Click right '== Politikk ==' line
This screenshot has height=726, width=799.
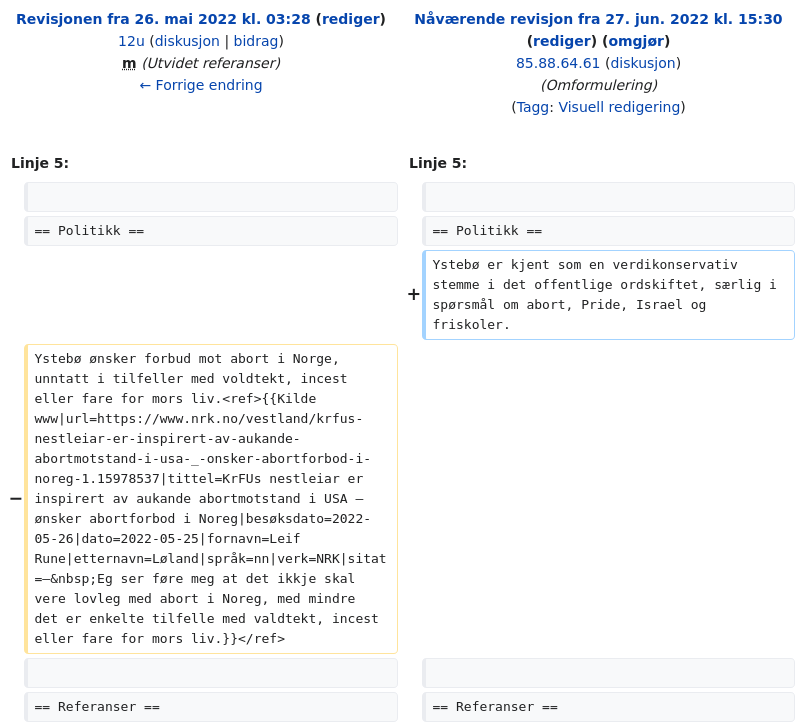[x=608, y=231]
